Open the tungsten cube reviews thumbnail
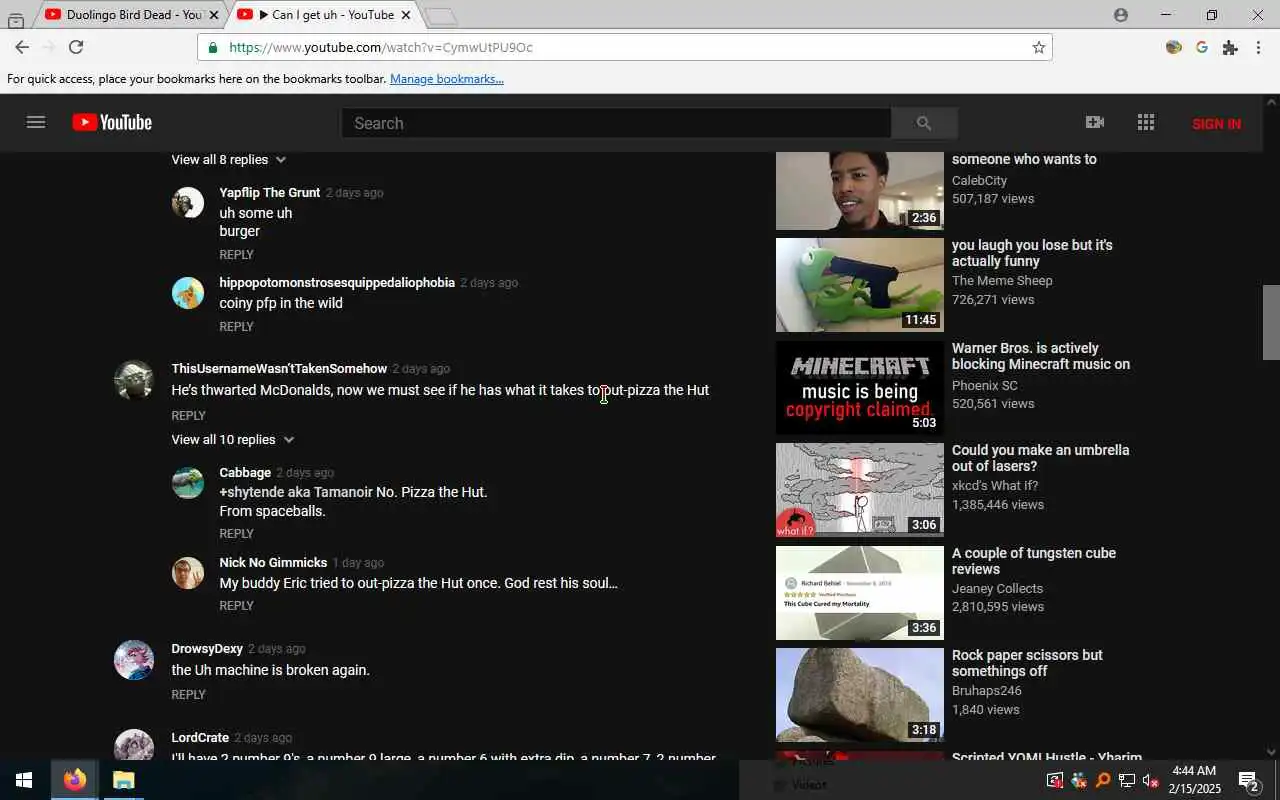This screenshot has height=800, width=1280. pyautogui.click(x=860, y=593)
